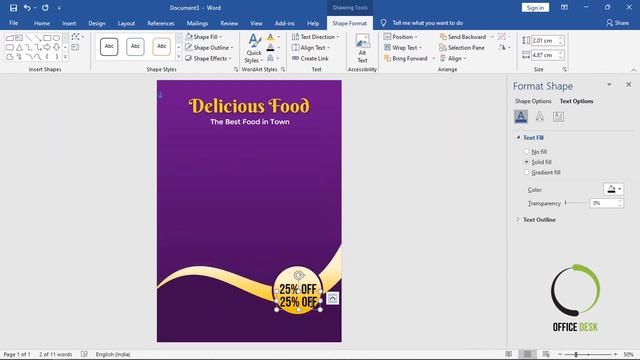Image resolution: width=640 pixels, height=360 pixels.
Task: Switch to Web Layout view
Action: (546, 354)
